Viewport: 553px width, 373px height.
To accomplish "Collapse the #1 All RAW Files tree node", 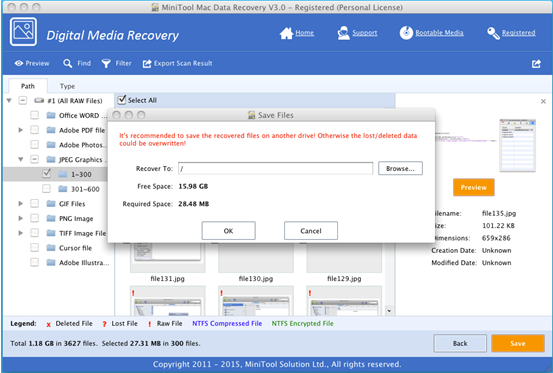I will tap(9, 101).
